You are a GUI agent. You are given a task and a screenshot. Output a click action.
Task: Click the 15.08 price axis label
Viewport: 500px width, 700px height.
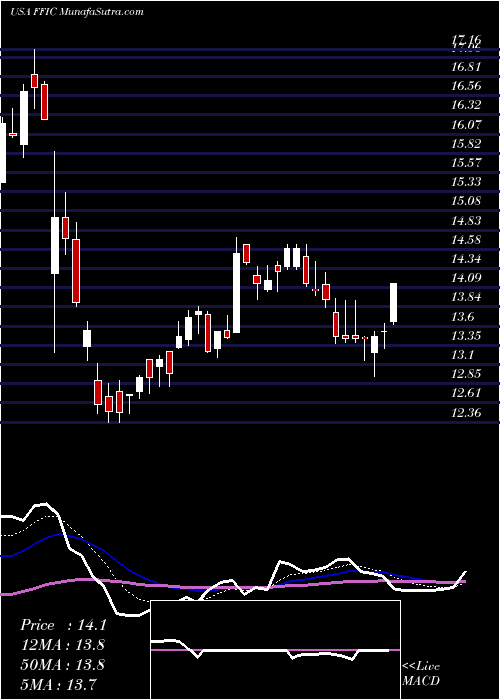[x=466, y=201]
